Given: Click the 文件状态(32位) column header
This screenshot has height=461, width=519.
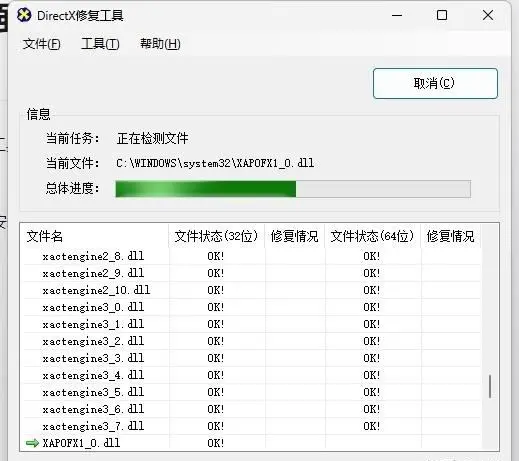Looking at the screenshot, I should point(217,236).
